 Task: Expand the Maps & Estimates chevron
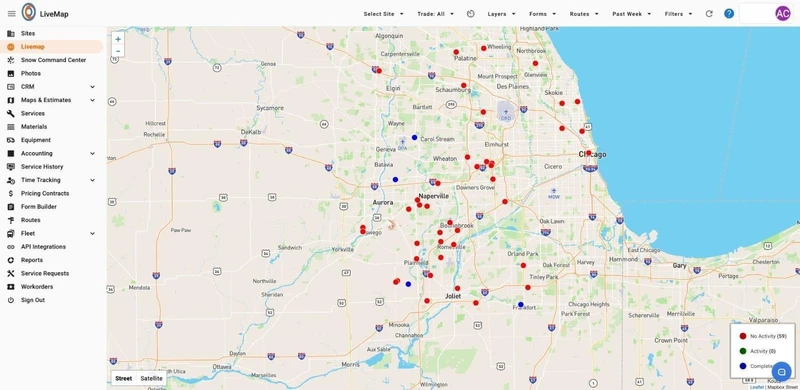92,100
